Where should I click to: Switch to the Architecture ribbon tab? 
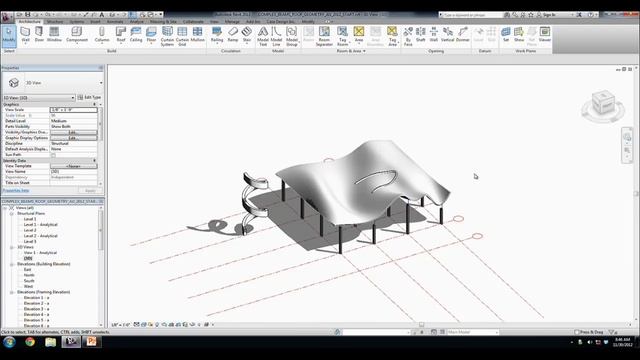pyautogui.click(x=30, y=22)
